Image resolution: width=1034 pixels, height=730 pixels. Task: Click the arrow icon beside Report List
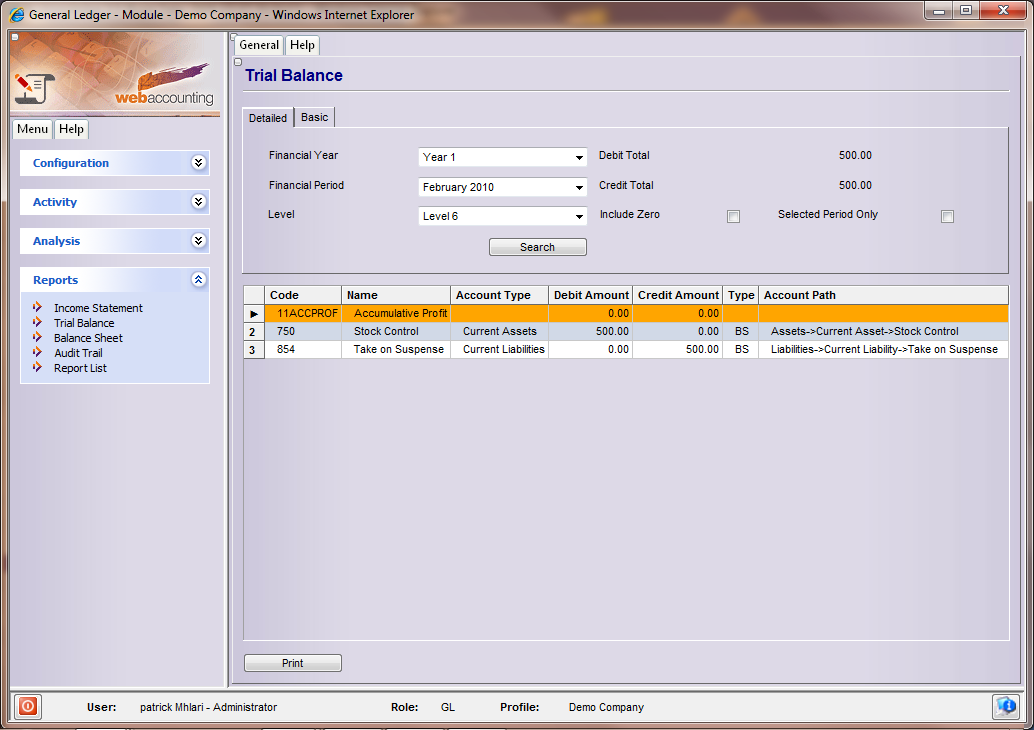38,368
